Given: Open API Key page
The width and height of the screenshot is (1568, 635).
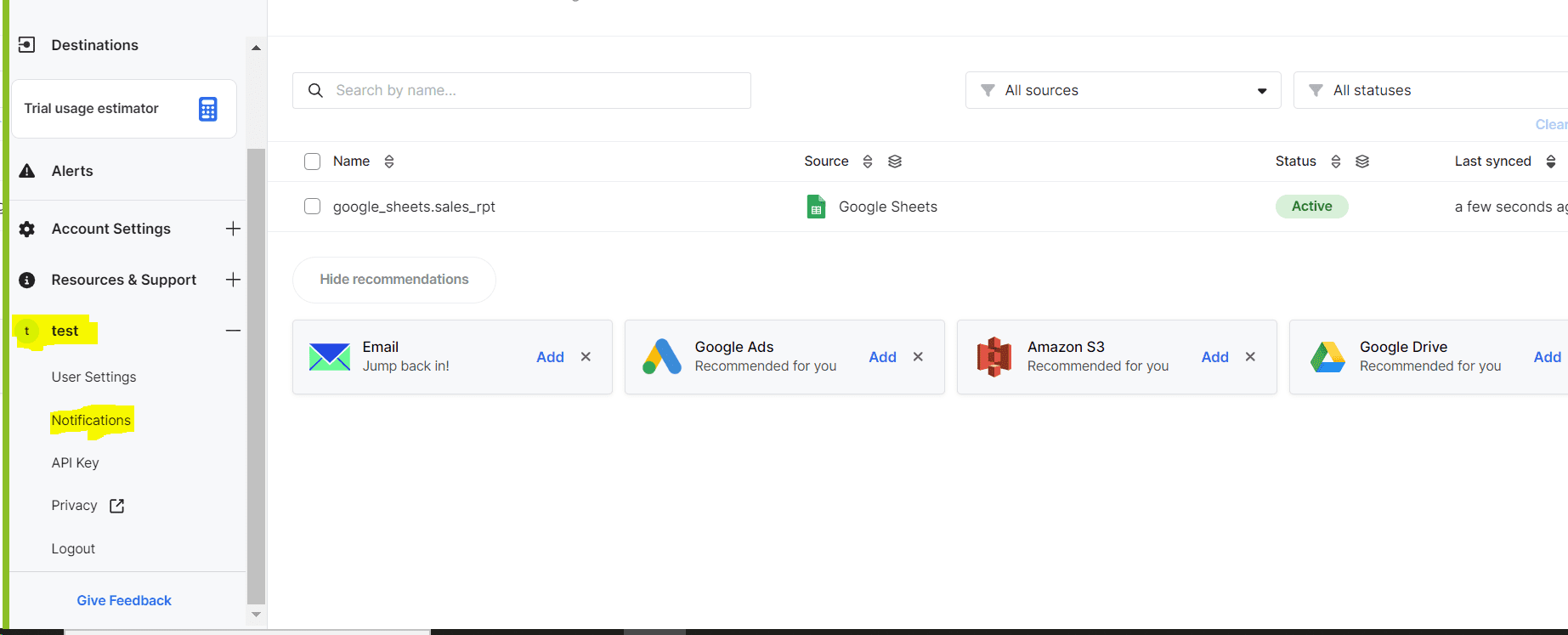Looking at the screenshot, I should [x=75, y=462].
